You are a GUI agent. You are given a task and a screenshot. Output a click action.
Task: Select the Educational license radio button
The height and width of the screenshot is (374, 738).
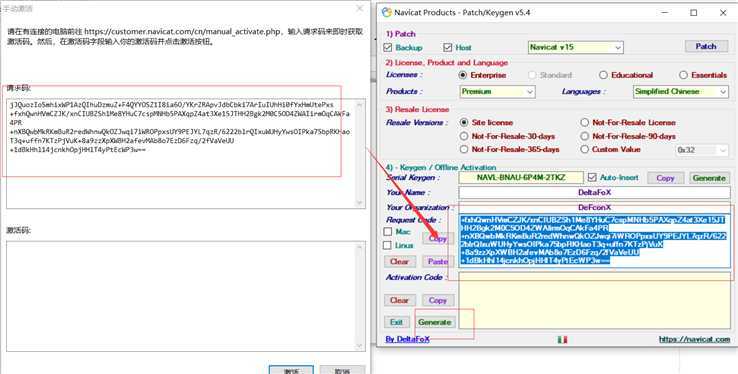(603, 75)
